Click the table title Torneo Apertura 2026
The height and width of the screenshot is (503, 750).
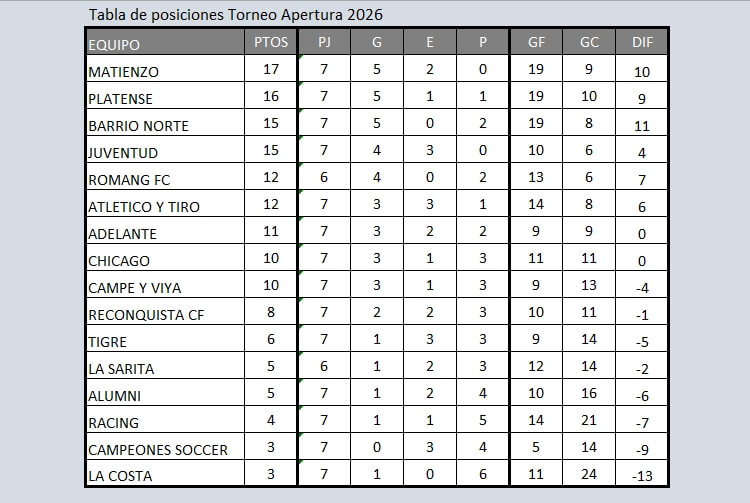pos(235,15)
